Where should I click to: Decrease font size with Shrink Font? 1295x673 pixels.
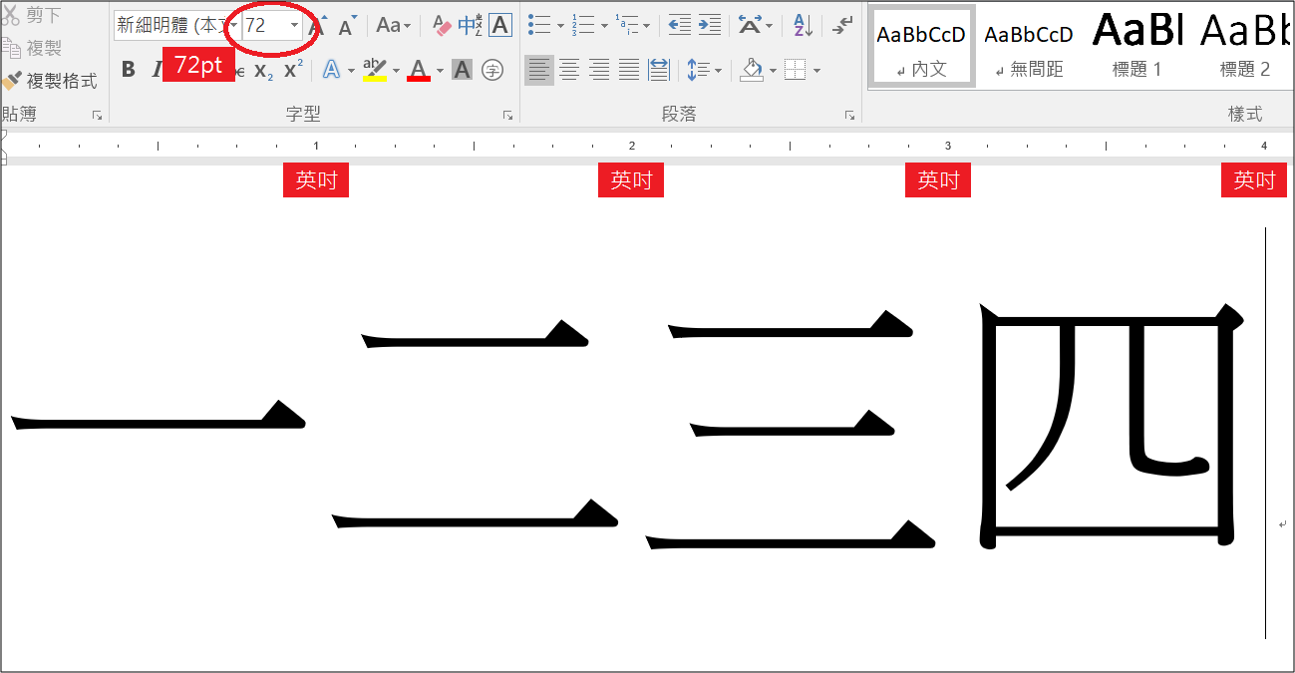[347, 26]
